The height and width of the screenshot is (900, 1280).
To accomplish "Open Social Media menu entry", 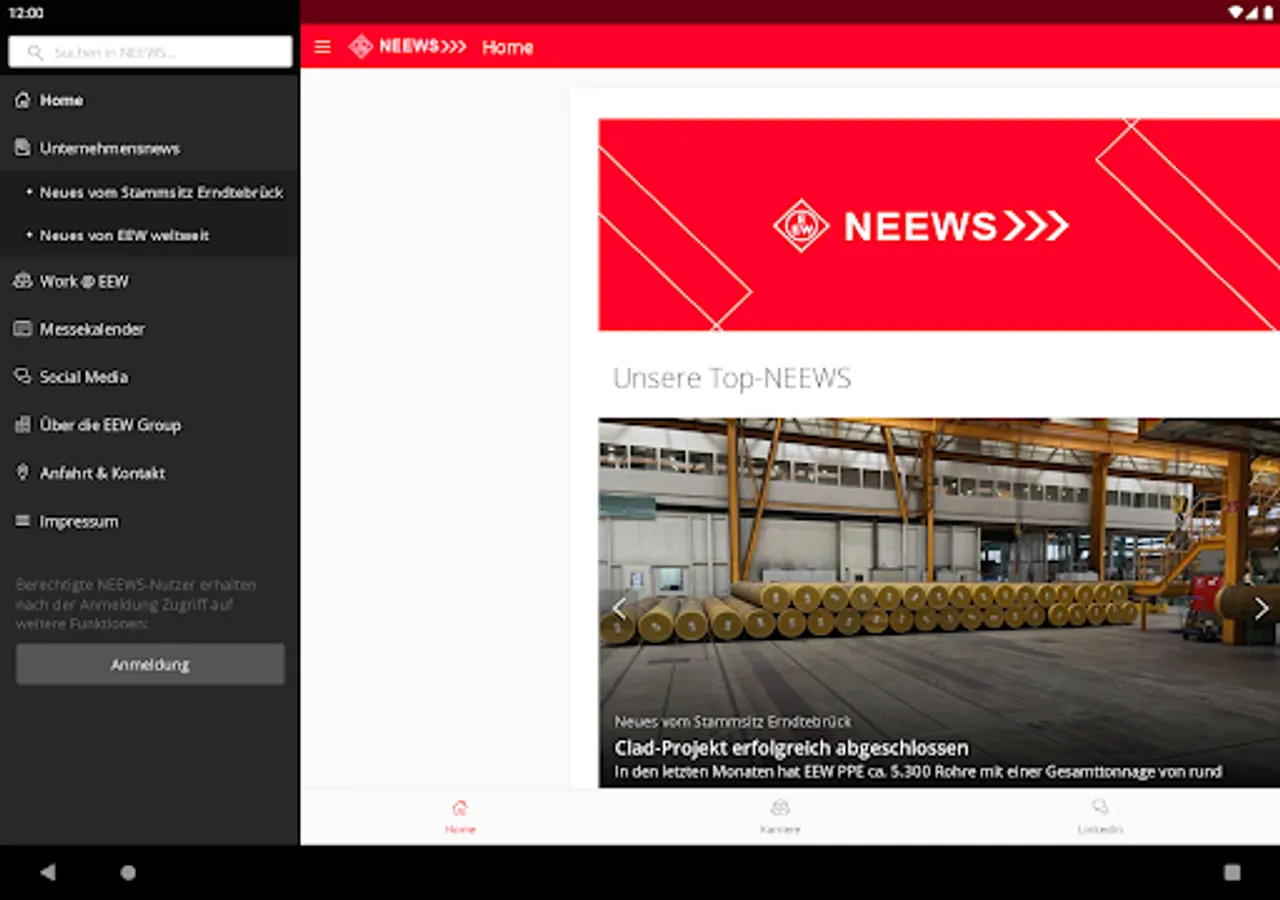I will point(150,377).
